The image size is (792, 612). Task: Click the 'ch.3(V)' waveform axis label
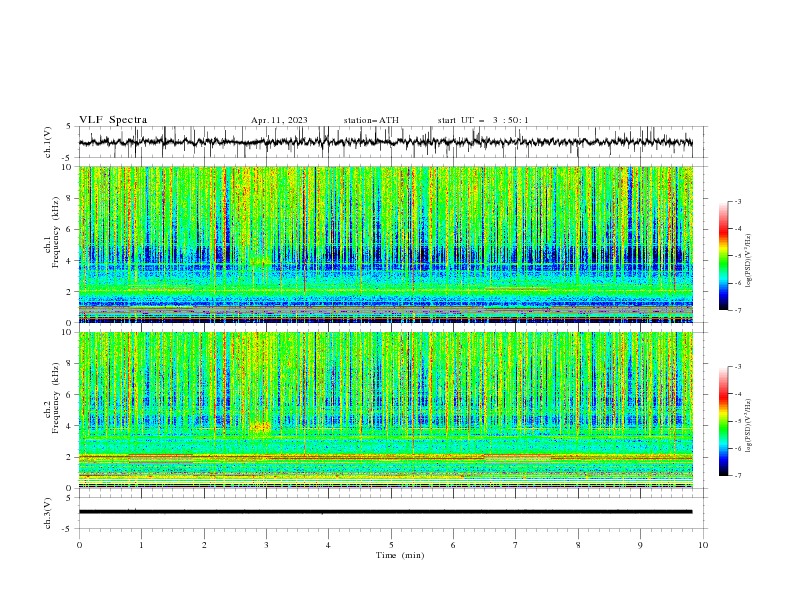click(48, 513)
